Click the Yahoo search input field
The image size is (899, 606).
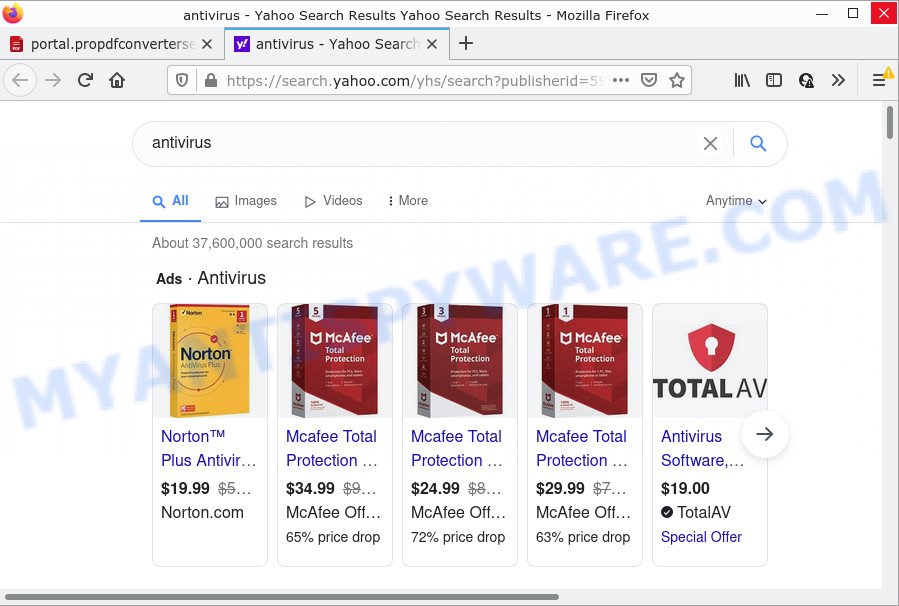tap(424, 143)
